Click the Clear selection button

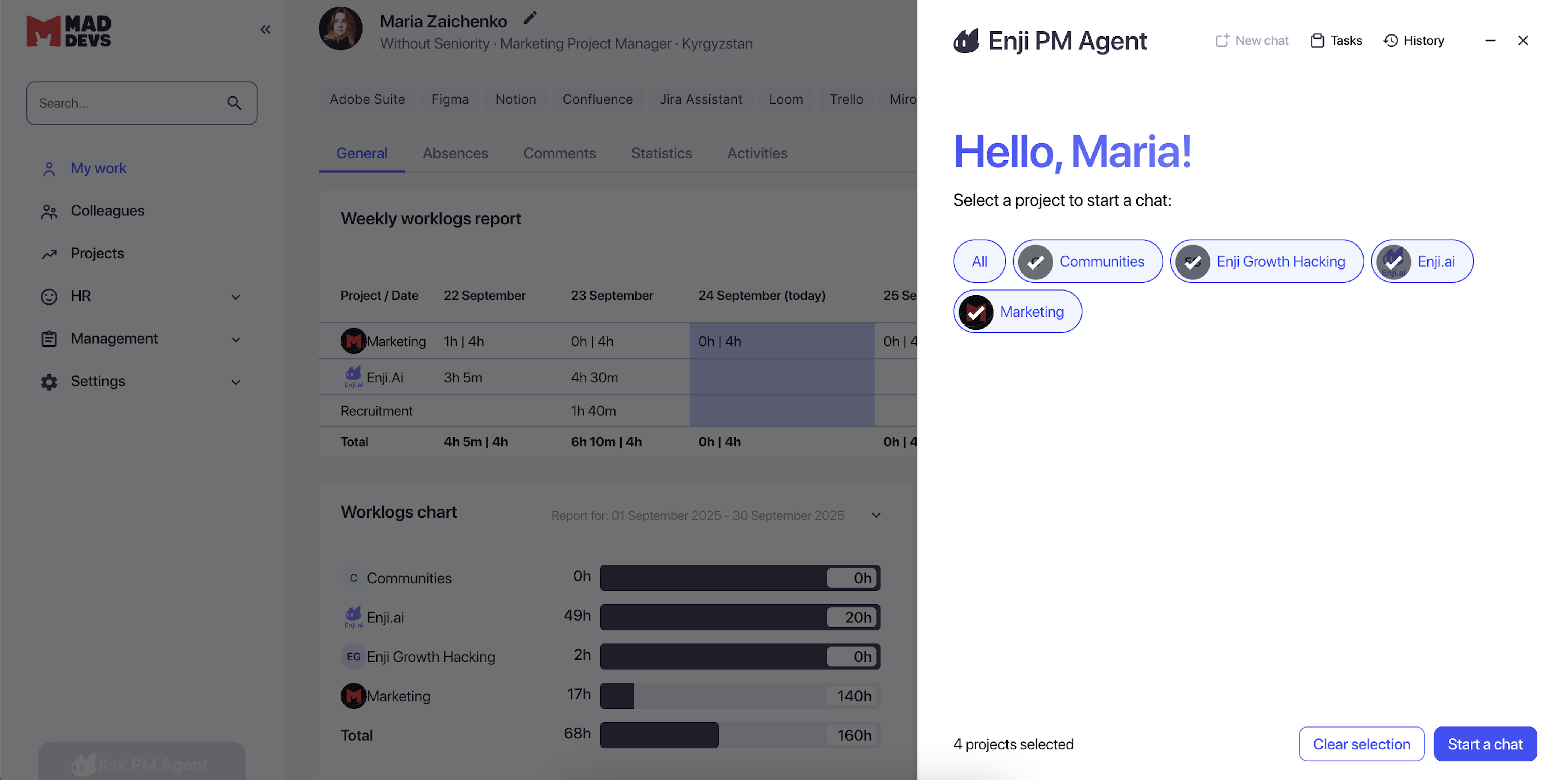1361,744
